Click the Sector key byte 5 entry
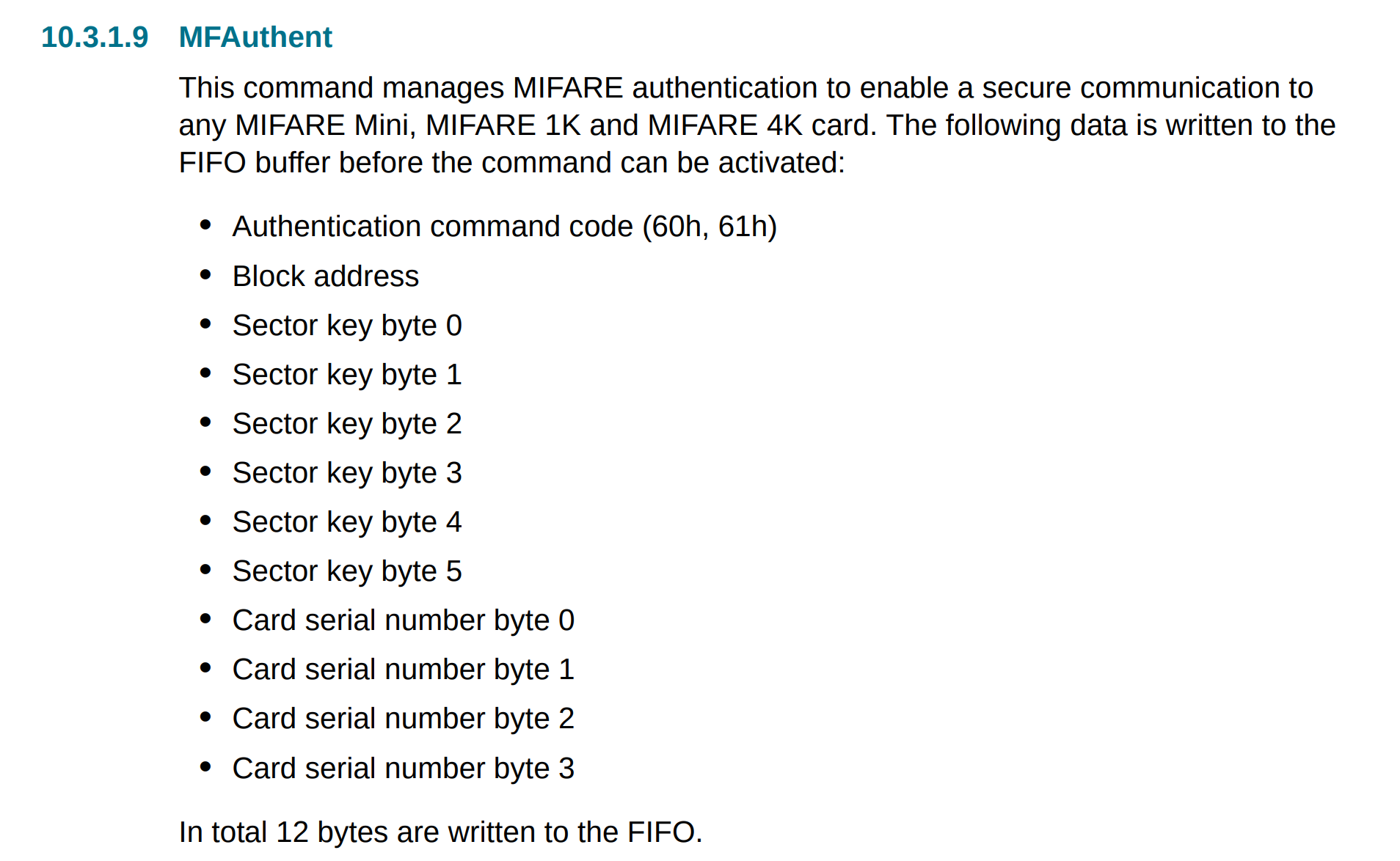Image resolution: width=1400 pixels, height=861 pixels. (347, 571)
